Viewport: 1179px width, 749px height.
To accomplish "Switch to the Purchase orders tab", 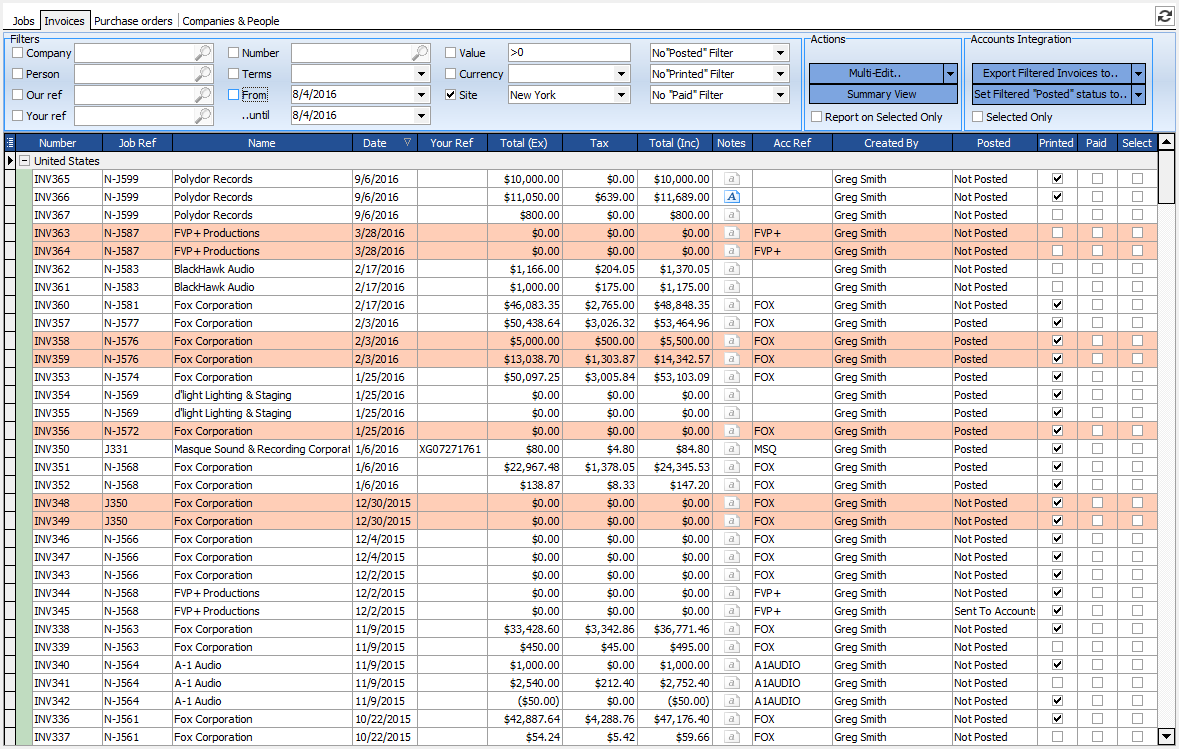I will 133,20.
